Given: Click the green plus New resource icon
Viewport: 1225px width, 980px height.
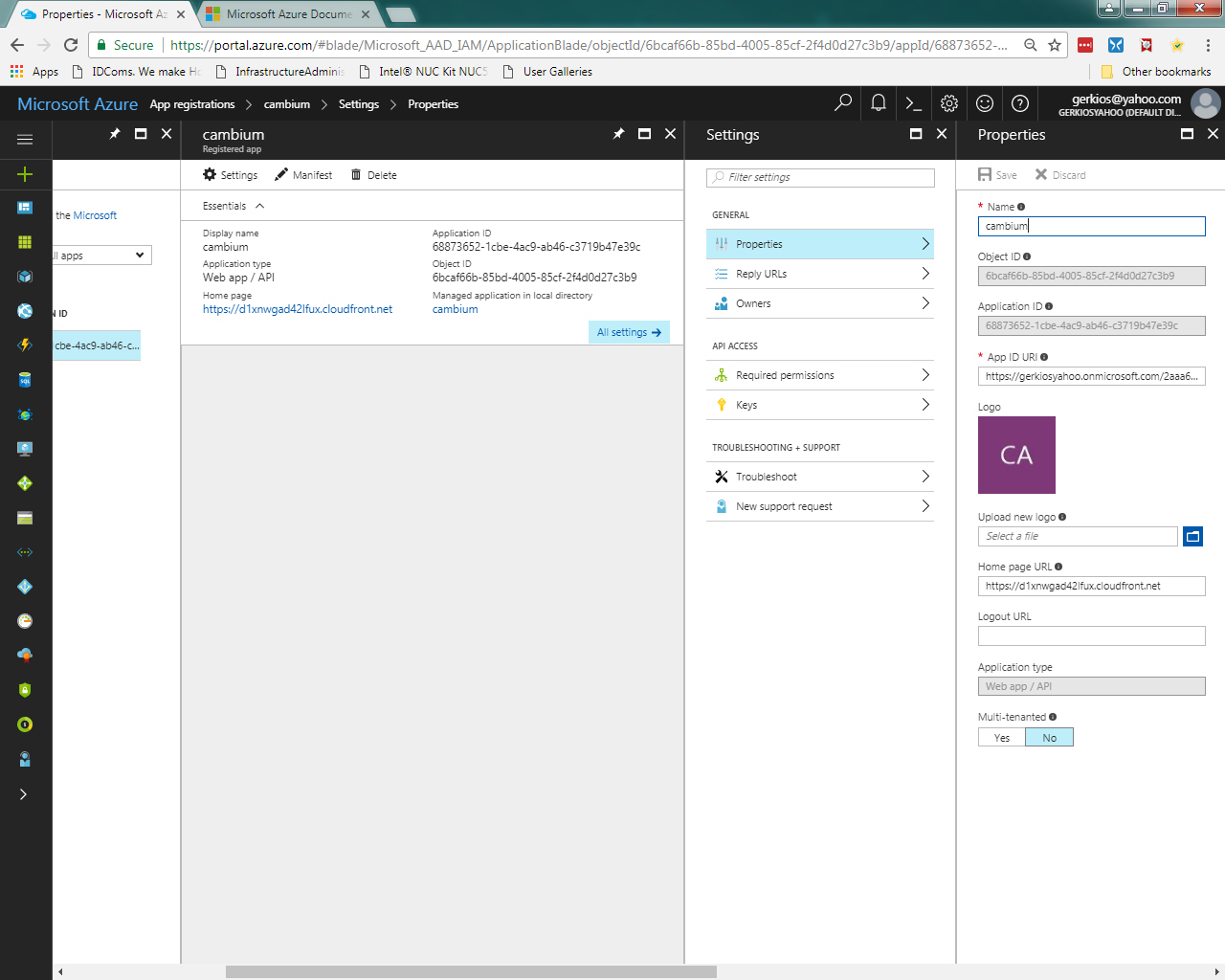Looking at the screenshot, I should 25,174.
